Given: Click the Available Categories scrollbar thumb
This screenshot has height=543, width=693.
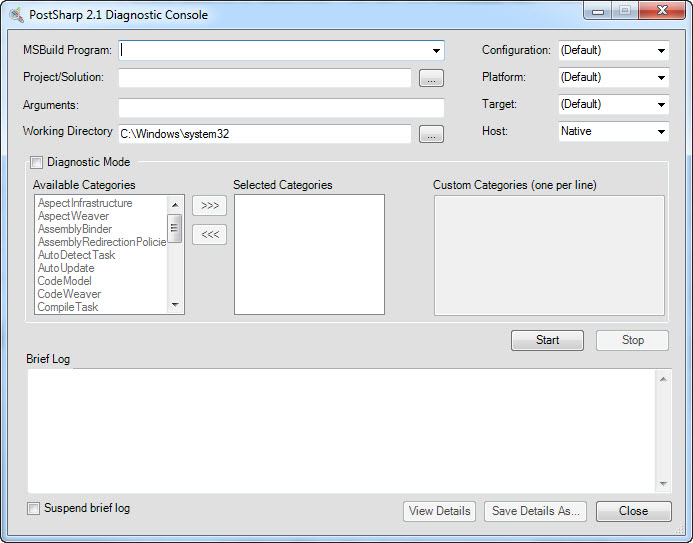Looking at the screenshot, I should [x=175, y=228].
